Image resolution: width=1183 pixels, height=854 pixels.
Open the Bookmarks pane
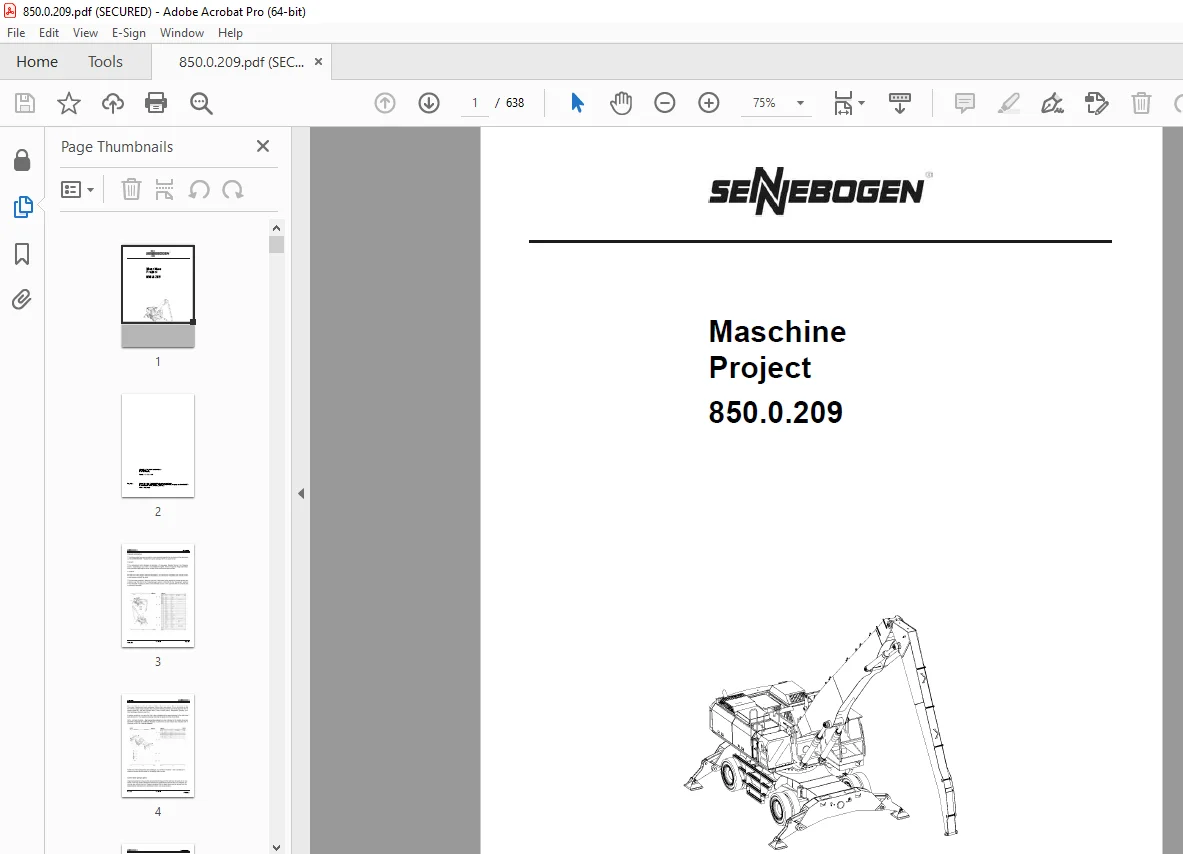22,253
